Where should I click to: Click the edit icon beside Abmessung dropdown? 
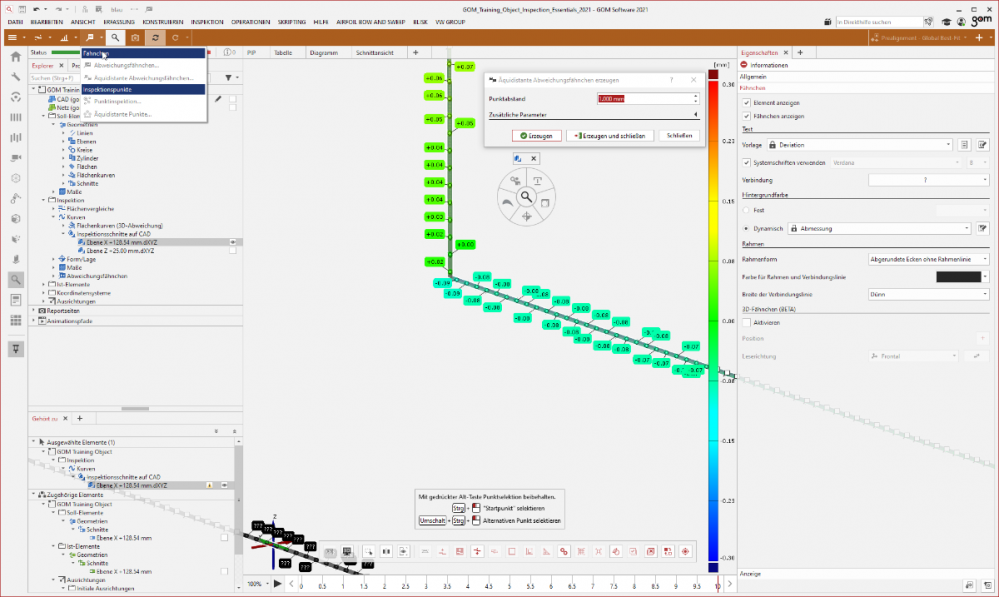[982, 228]
